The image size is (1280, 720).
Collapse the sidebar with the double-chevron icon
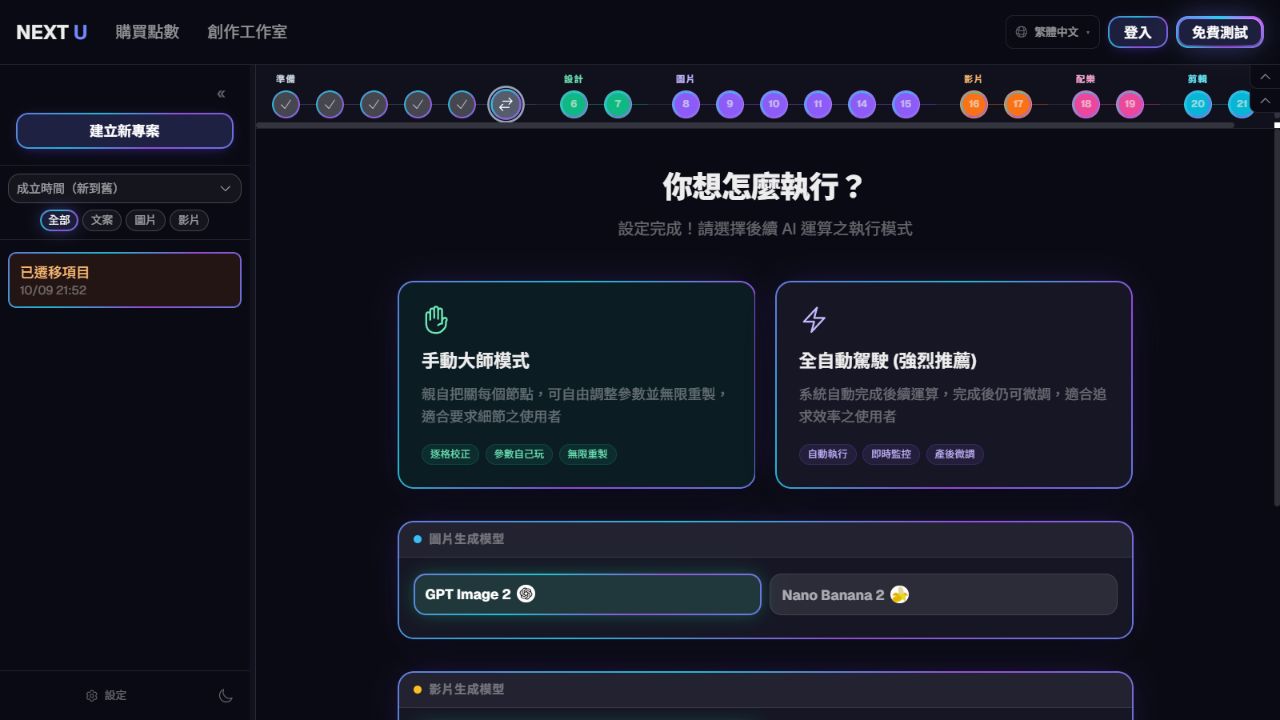point(221,94)
